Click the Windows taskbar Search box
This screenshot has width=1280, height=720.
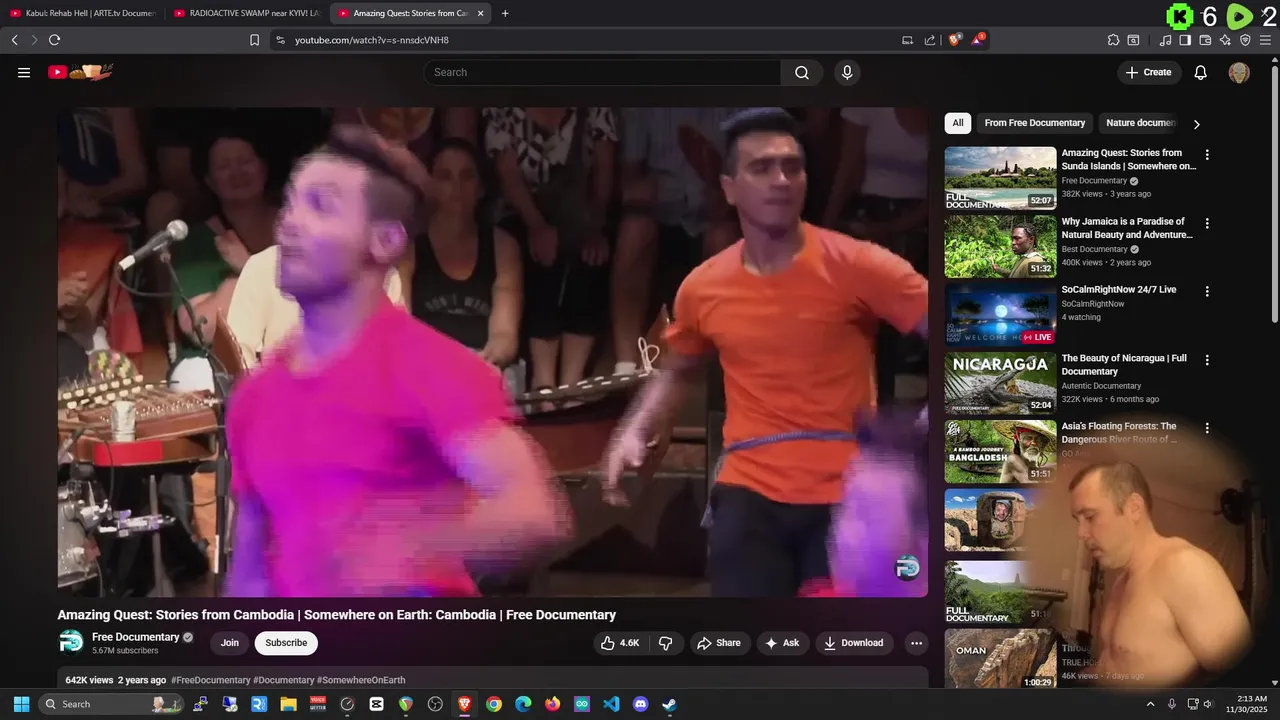[110, 704]
